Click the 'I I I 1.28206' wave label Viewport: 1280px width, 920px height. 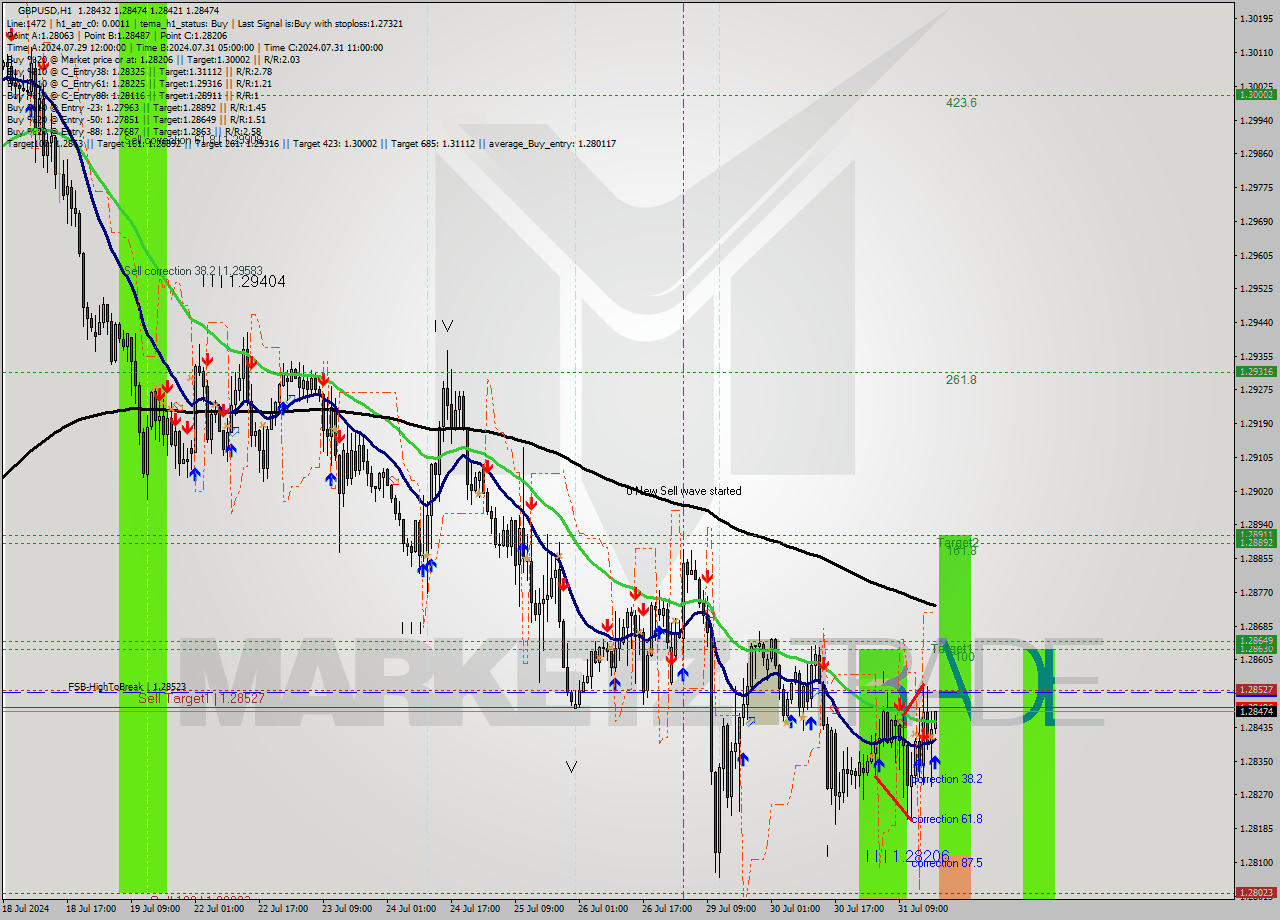click(907, 857)
